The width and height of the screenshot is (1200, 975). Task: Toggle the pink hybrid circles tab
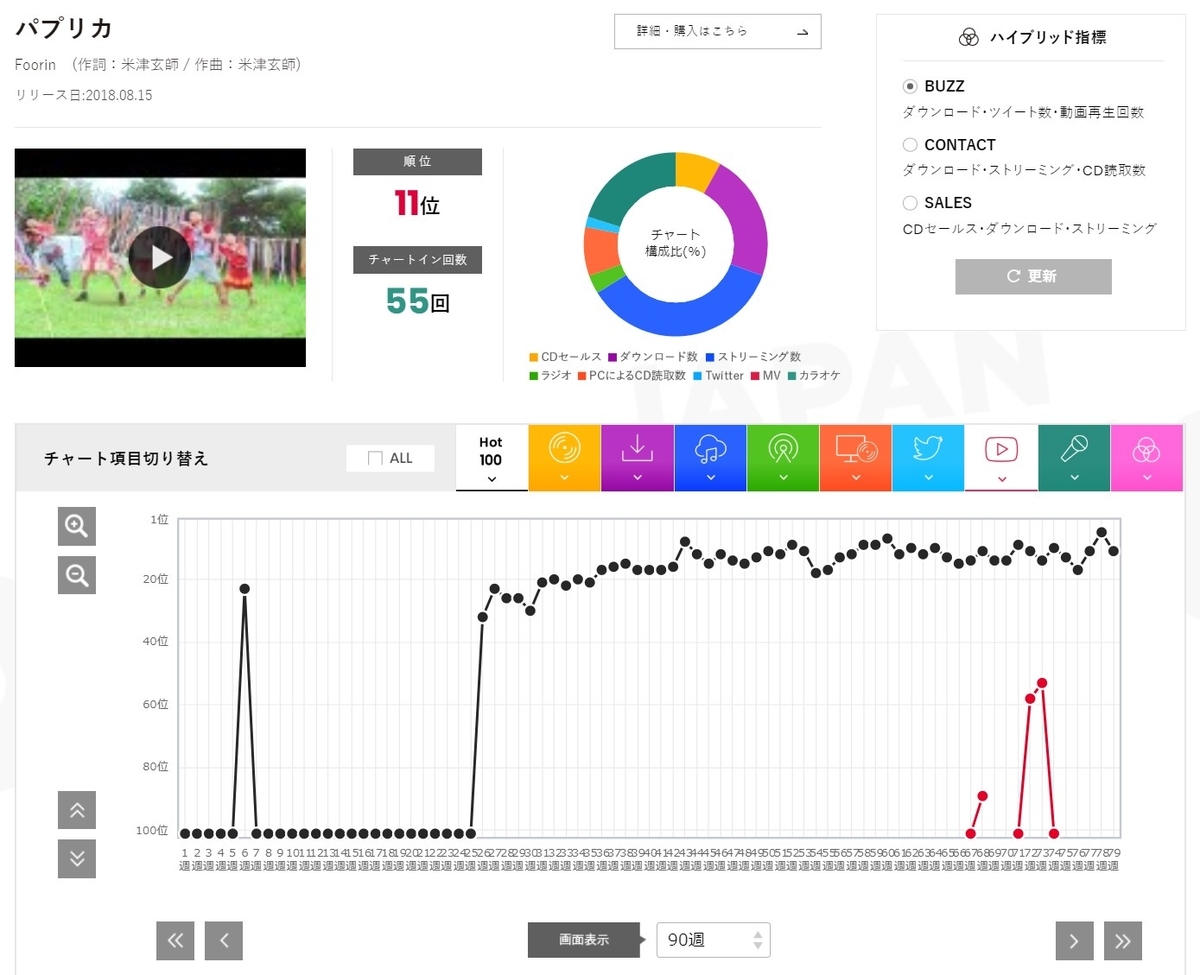point(1146,458)
